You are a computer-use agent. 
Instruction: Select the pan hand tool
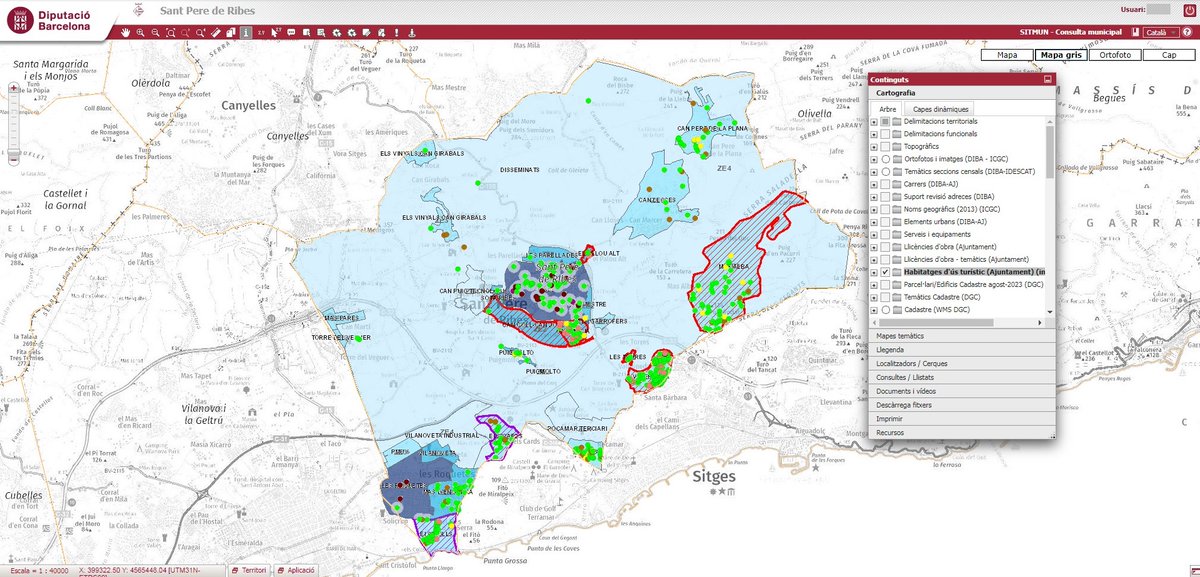pos(126,33)
